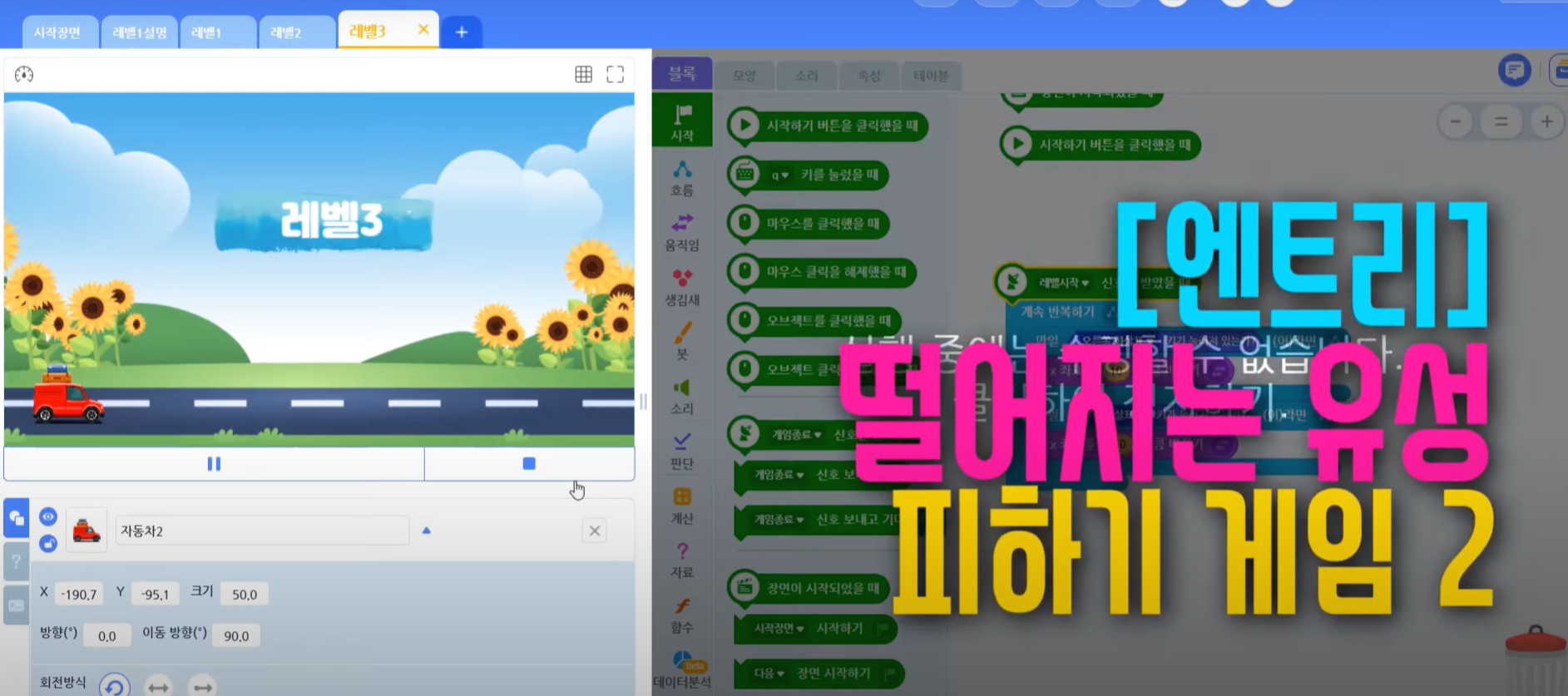
Task: Open the q key dropdown in the key-pressed block
Action: click(779, 175)
